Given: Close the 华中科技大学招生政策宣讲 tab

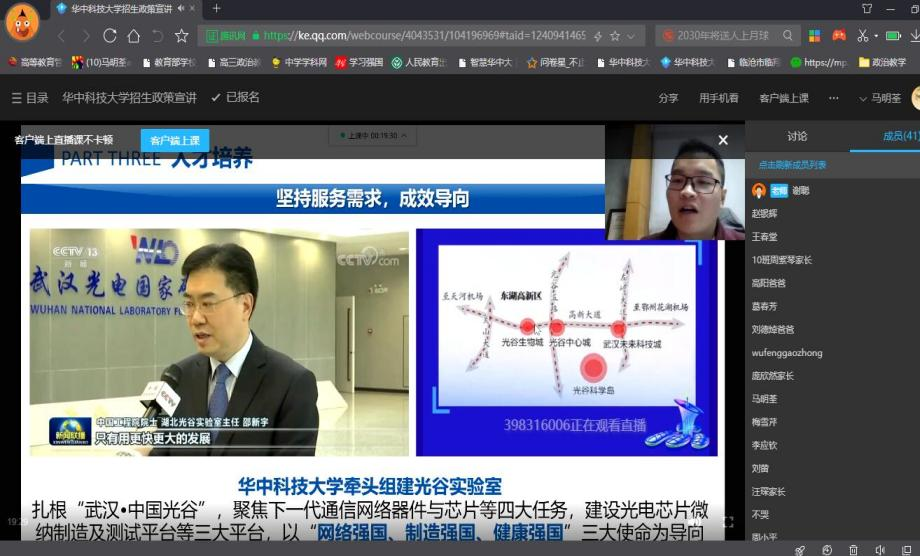Looking at the screenshot, I should click(x=192, y=8).
